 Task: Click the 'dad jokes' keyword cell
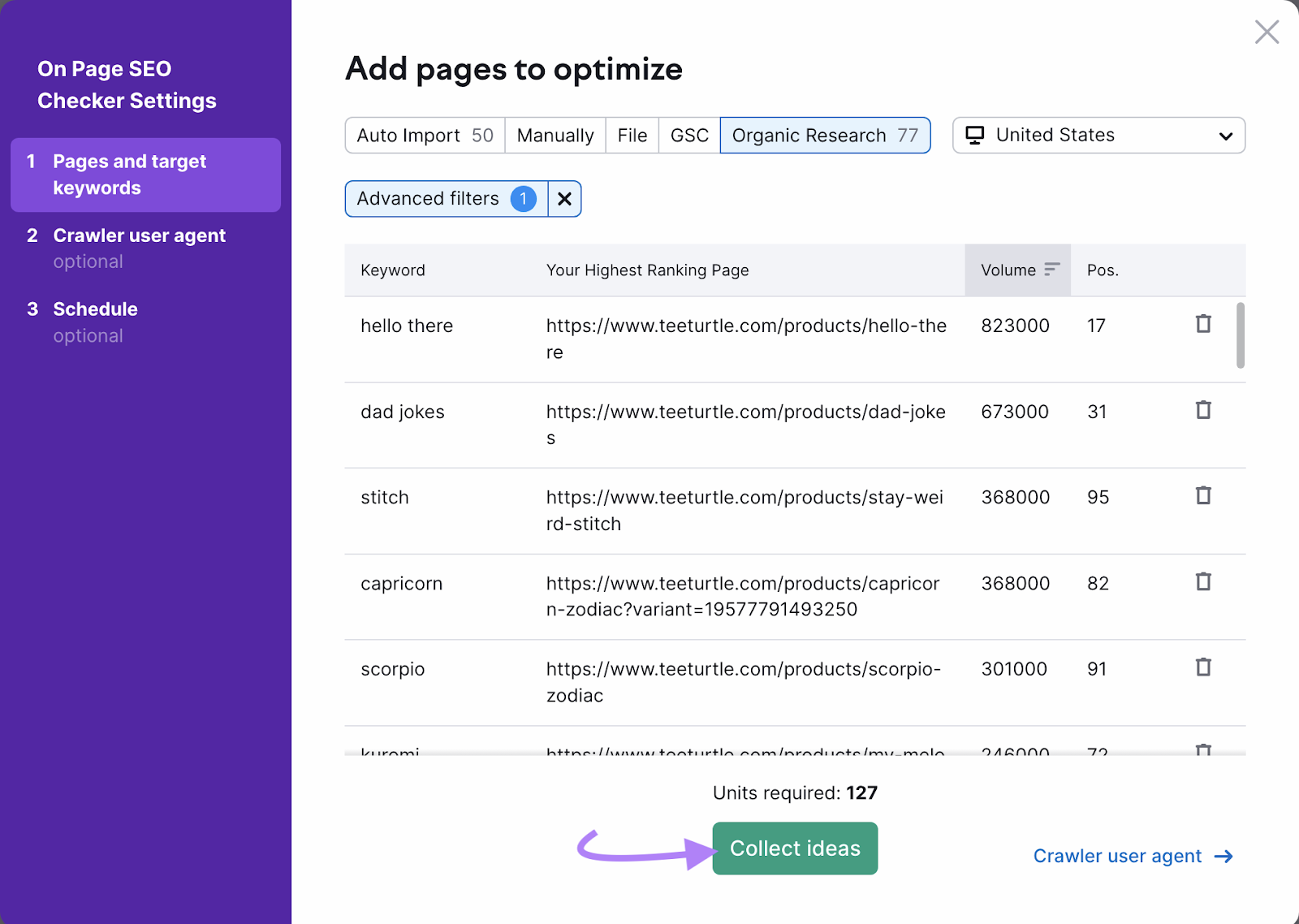click(403, 412)
